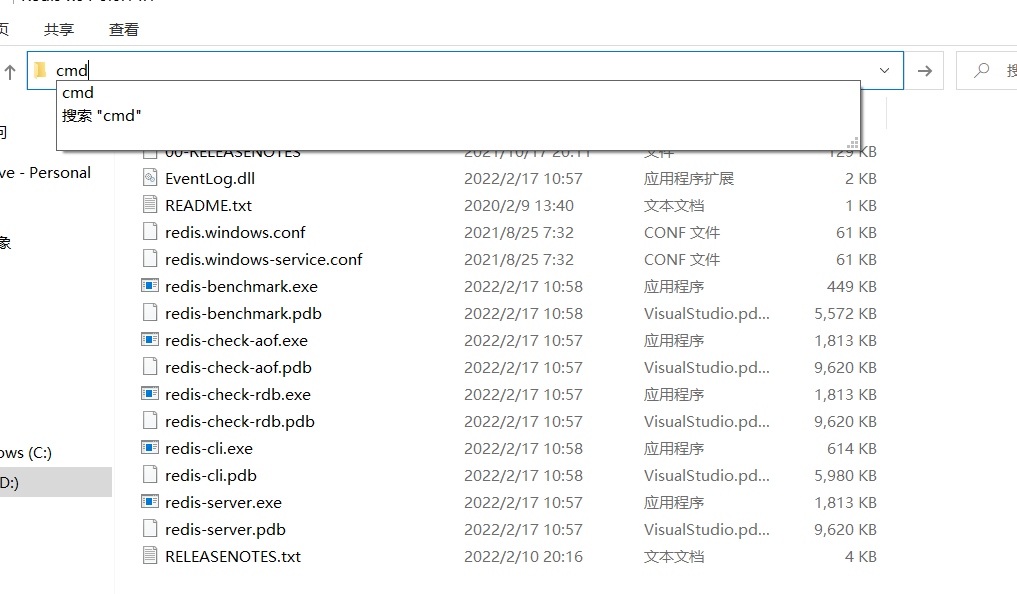
Task: Select the file name redis-cli.exe
Action: [x=209, y=449]
